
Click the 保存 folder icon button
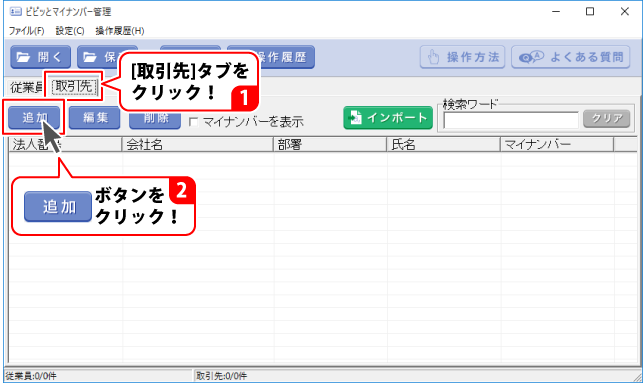point(98,57)
